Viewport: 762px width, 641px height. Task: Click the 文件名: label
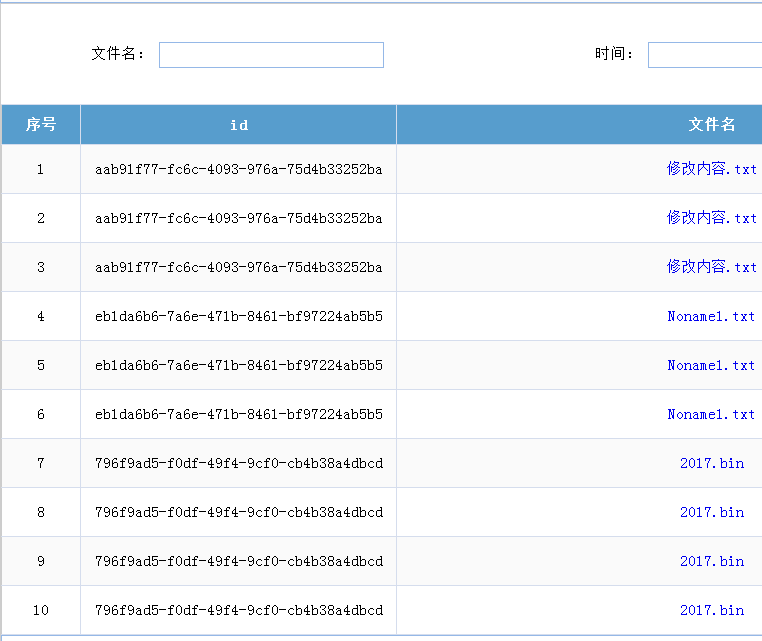coord(118,53)
